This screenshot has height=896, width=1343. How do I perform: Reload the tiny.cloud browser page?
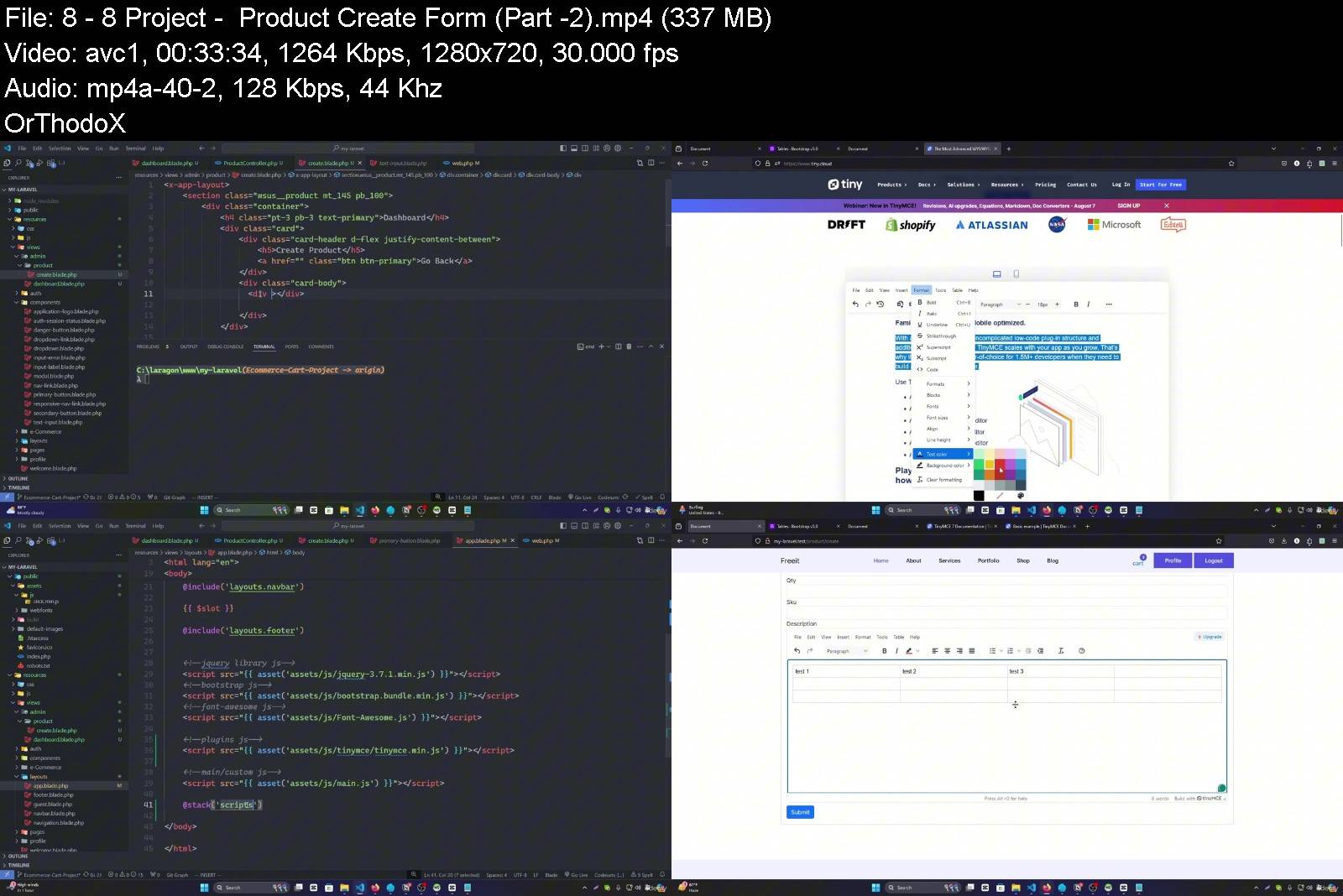pyautogui.click(x=705, y=164)
